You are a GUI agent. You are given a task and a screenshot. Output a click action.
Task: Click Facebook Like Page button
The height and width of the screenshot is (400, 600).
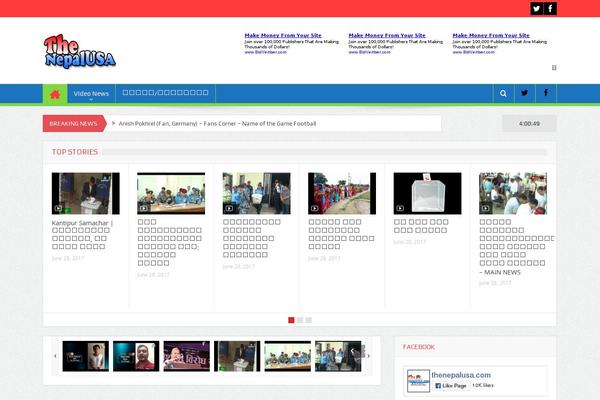click(x=451, y=385)
